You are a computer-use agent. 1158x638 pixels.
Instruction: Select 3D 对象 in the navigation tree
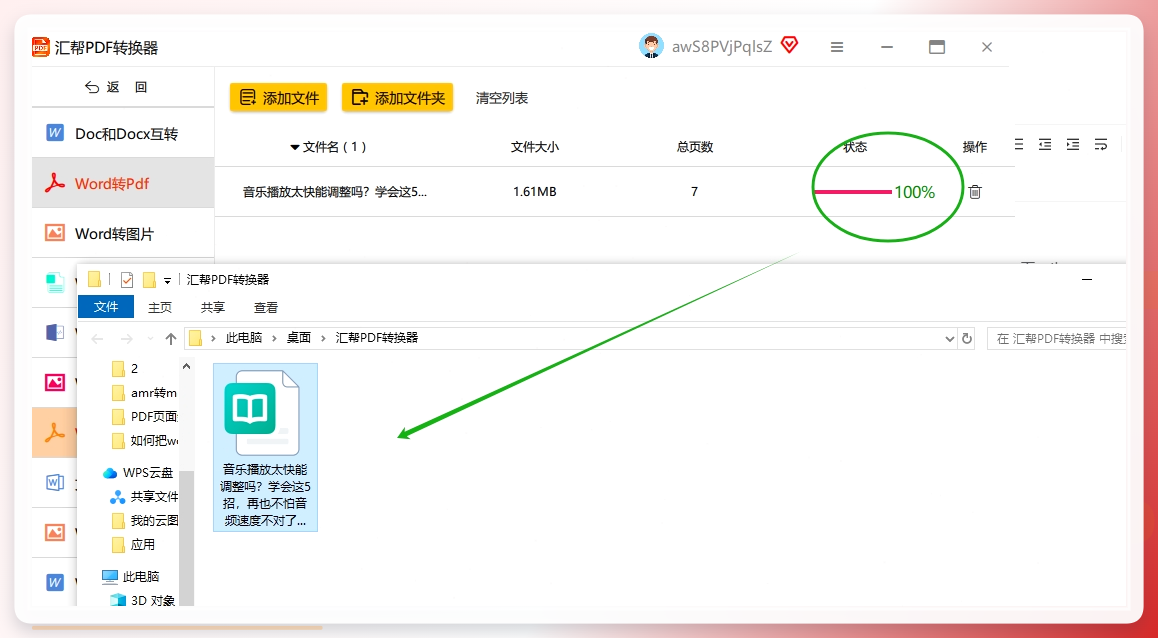(143, 600)
